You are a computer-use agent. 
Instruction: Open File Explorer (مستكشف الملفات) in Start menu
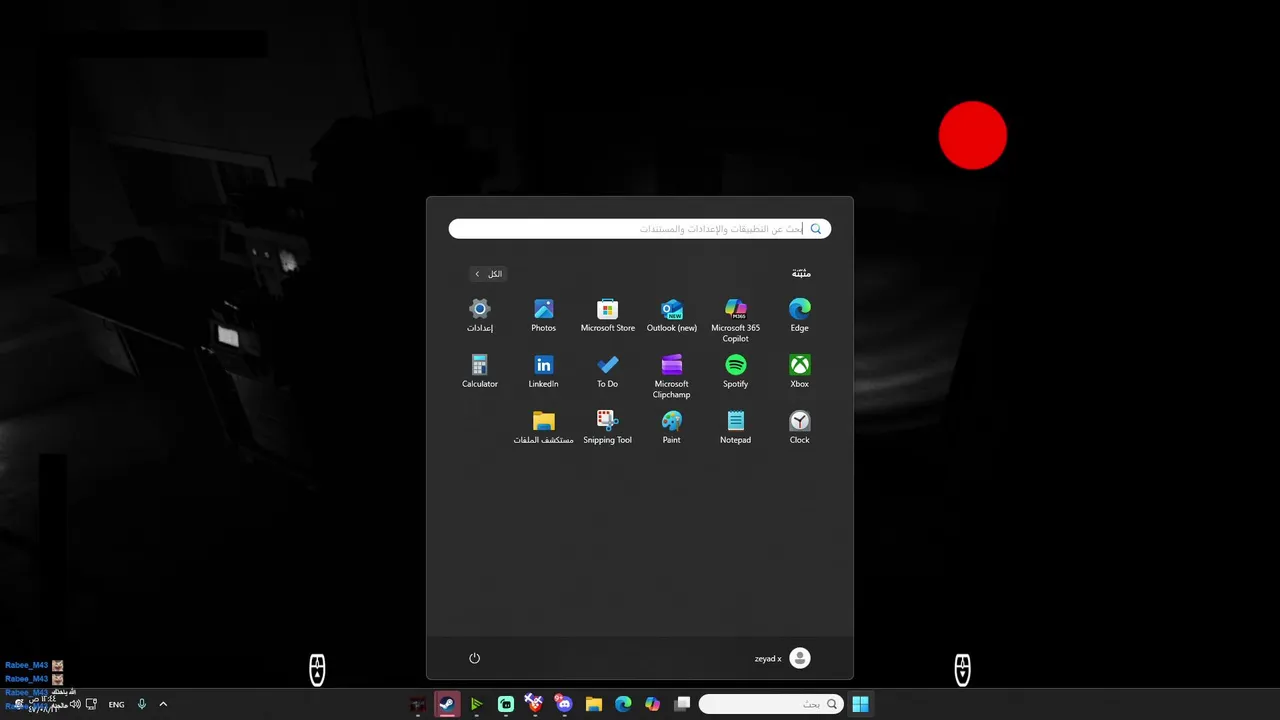[544, 427]
